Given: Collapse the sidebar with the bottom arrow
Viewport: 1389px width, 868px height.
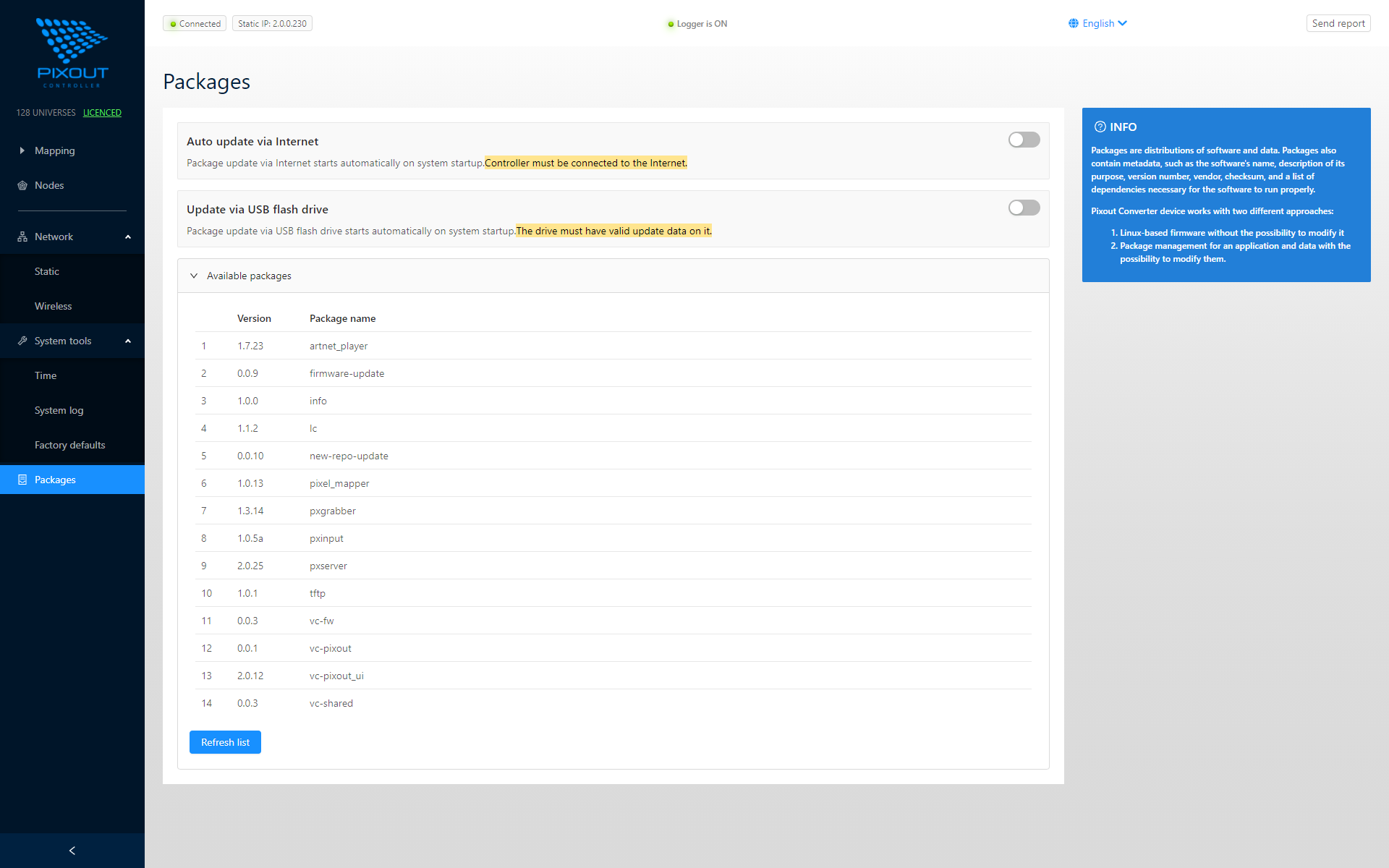Looking at the screenshot, I should pos(72,850).
